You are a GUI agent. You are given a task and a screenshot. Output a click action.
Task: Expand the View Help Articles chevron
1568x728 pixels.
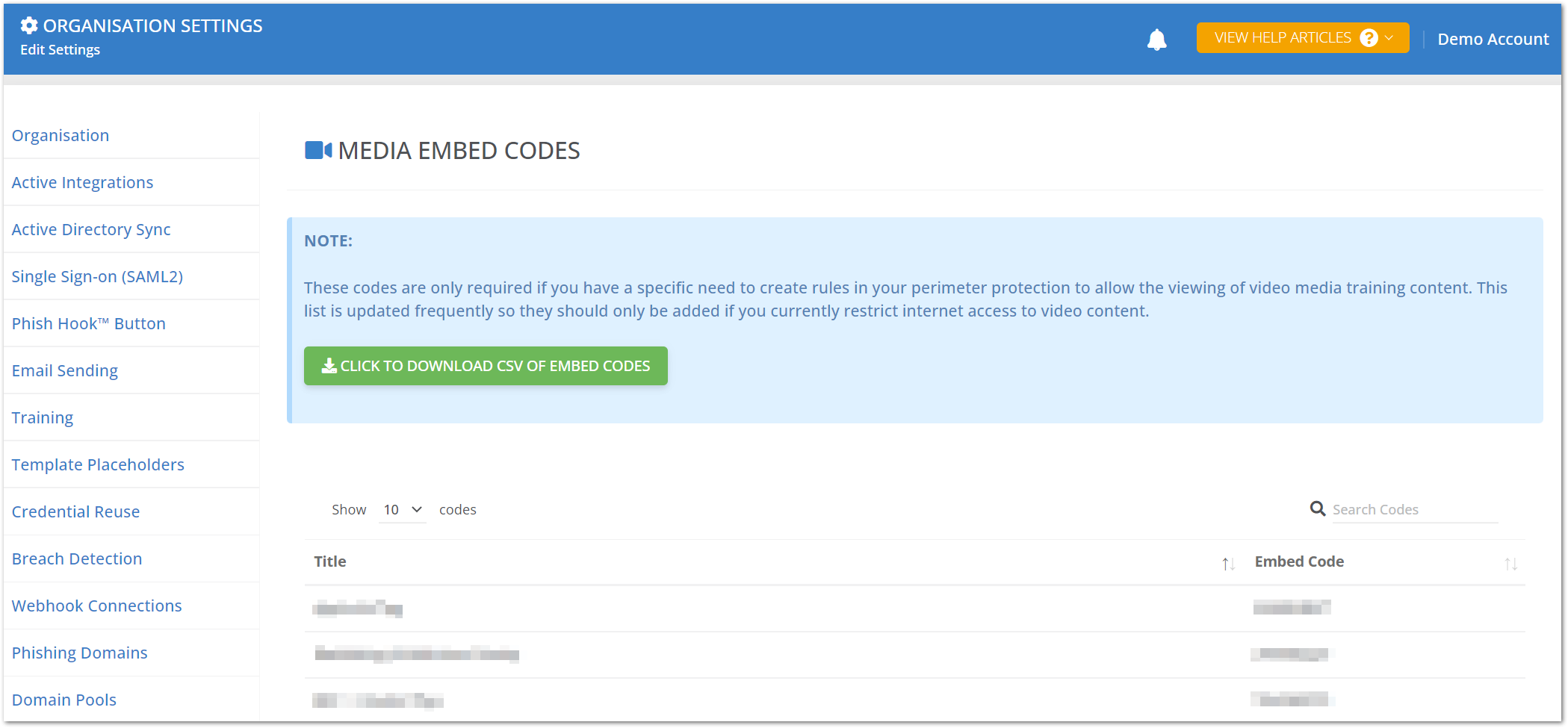tap(1389, 37)
